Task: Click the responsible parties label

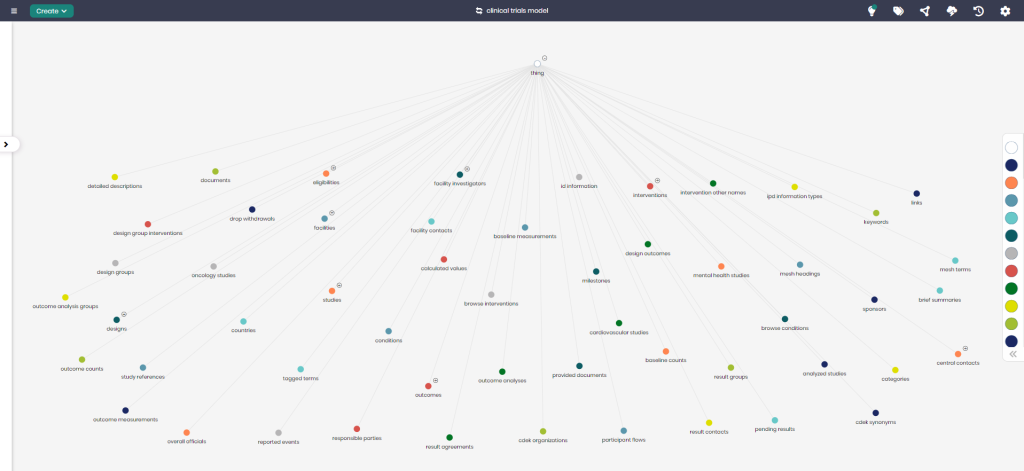Action: 357,438
